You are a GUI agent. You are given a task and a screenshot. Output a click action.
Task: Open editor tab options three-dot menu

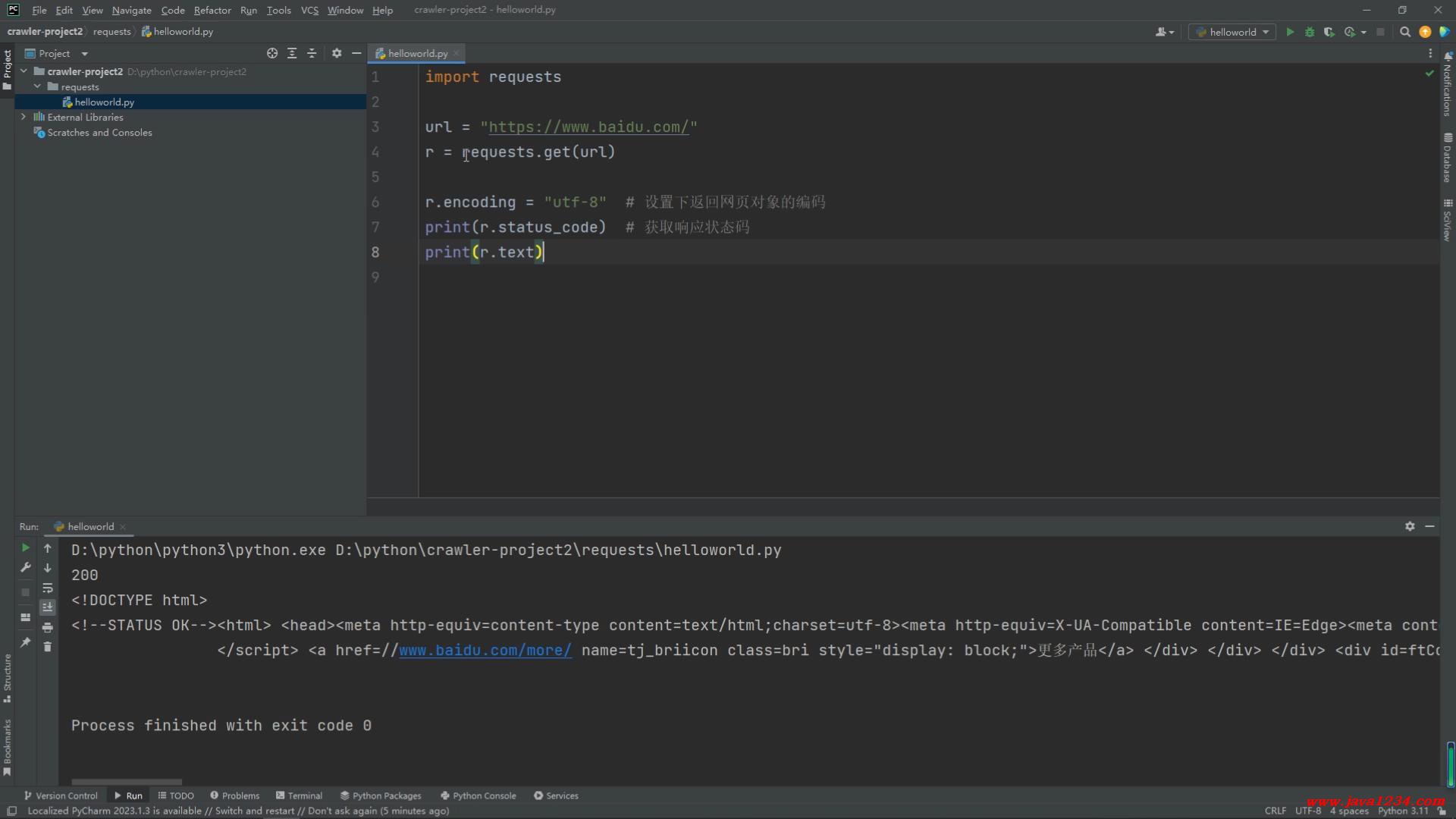click(1430, 53)
